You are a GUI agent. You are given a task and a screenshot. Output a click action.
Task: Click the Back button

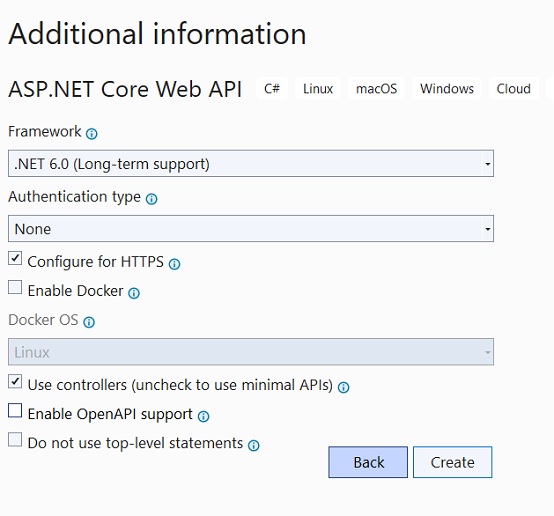[368, 462]
